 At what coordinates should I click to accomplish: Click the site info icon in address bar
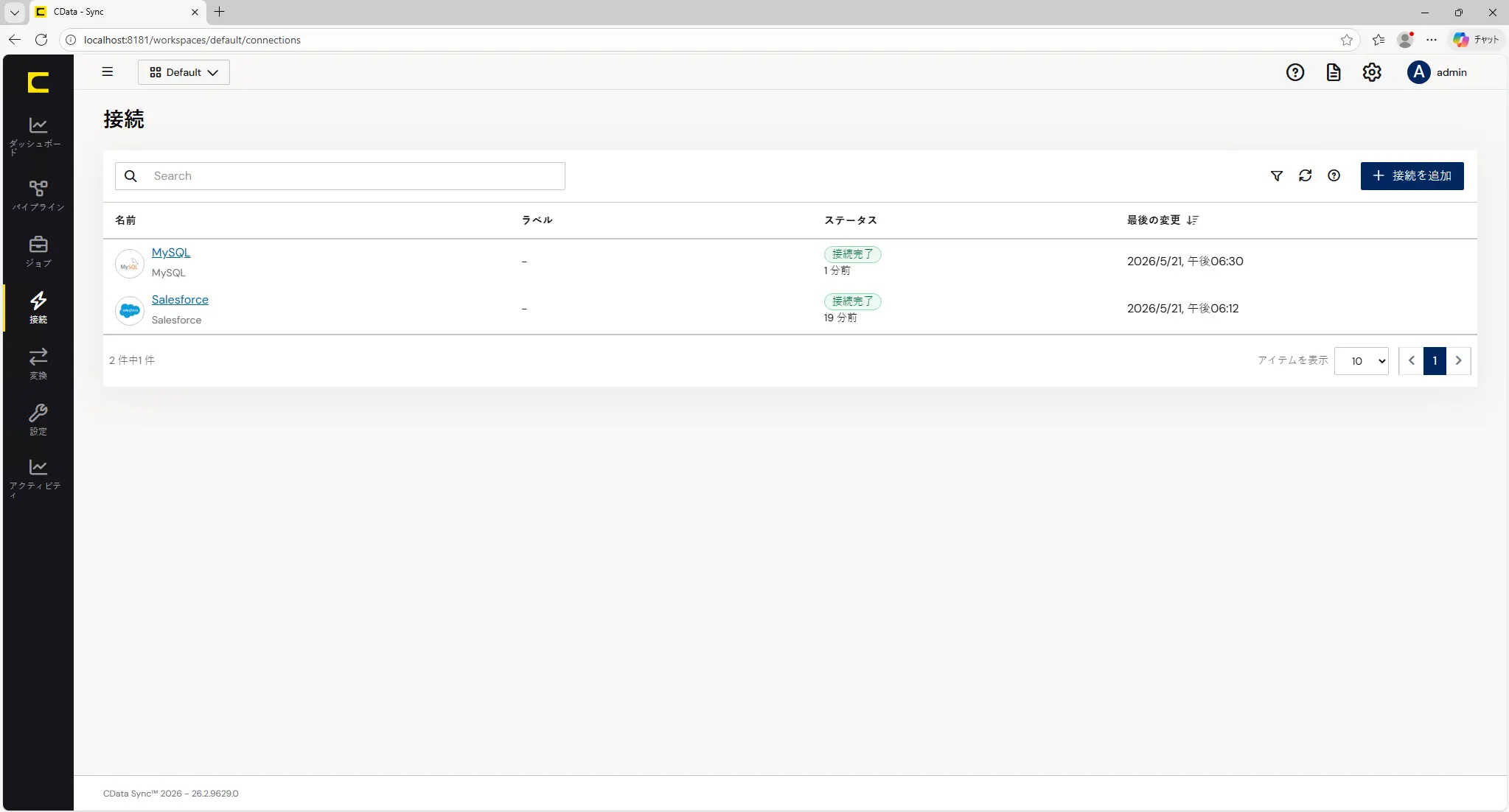(71, 40)
